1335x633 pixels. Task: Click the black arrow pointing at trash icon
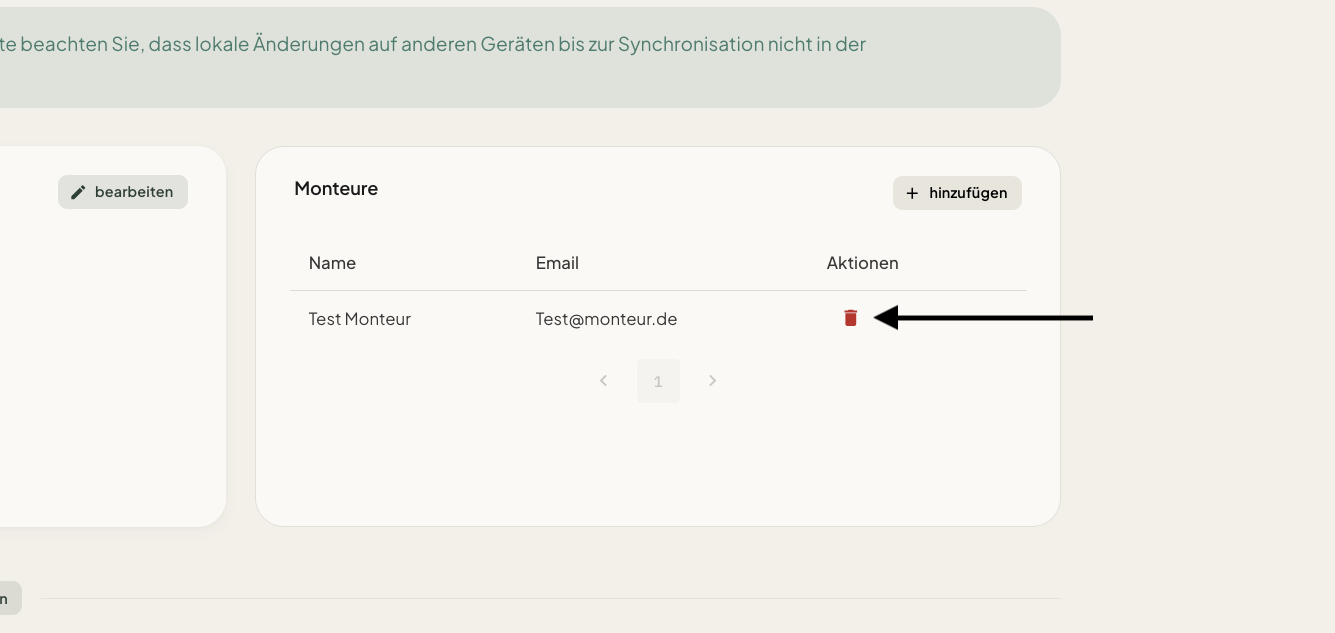tap(983, 318)
